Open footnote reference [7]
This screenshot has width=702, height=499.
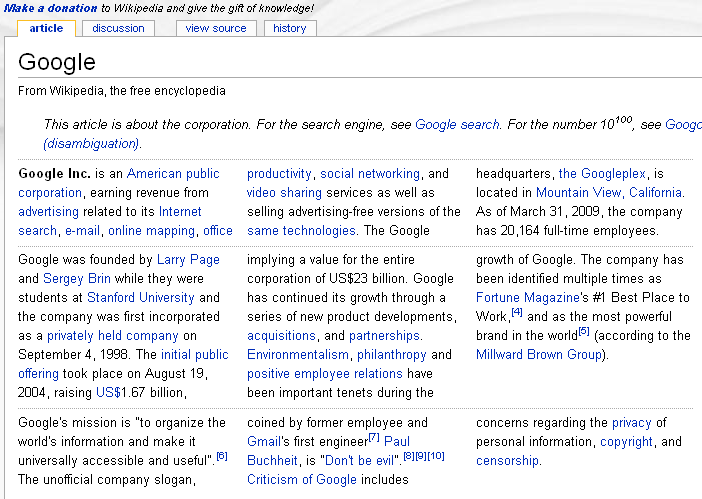point(374,437)
